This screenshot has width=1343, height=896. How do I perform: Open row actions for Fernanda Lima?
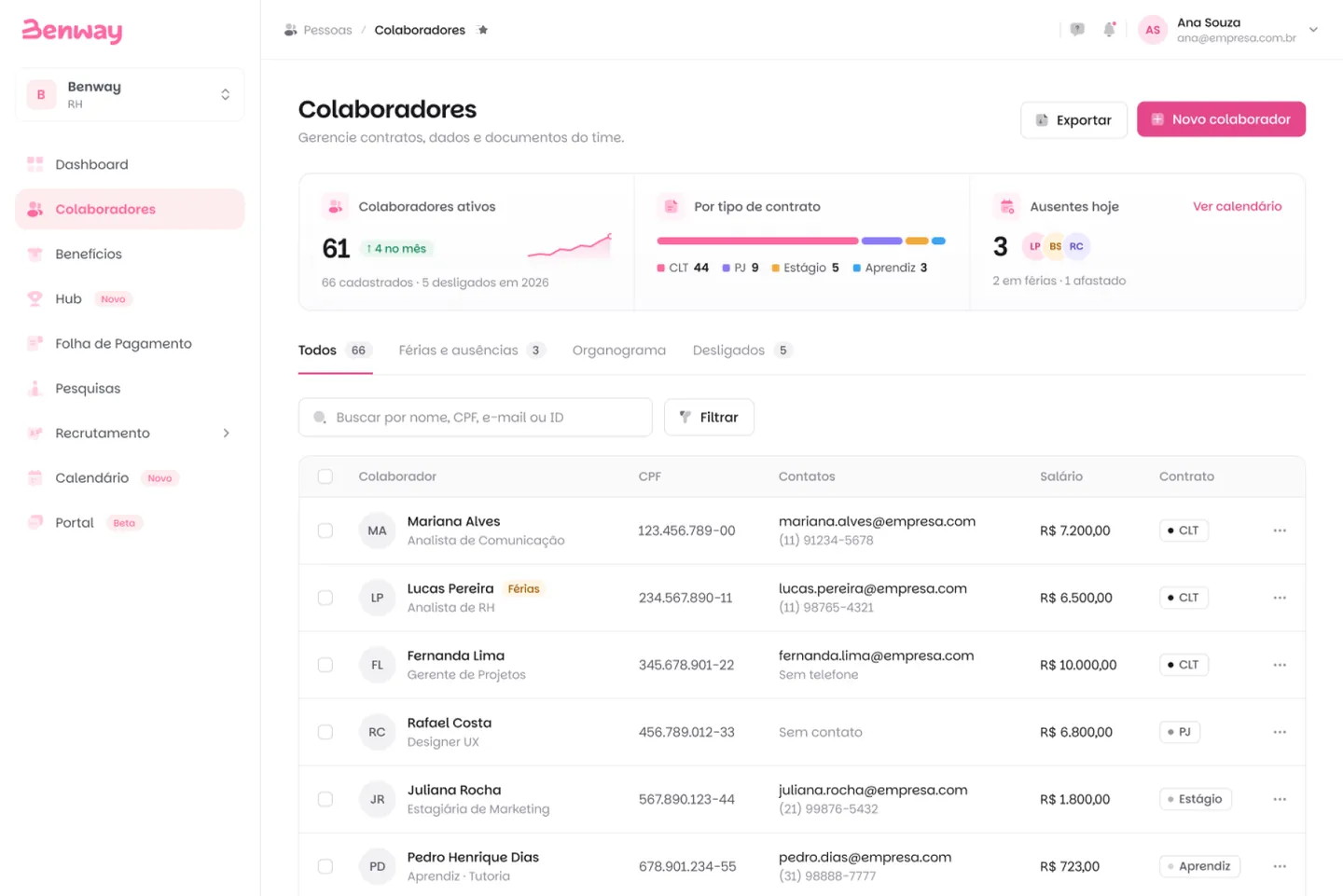1280,665
